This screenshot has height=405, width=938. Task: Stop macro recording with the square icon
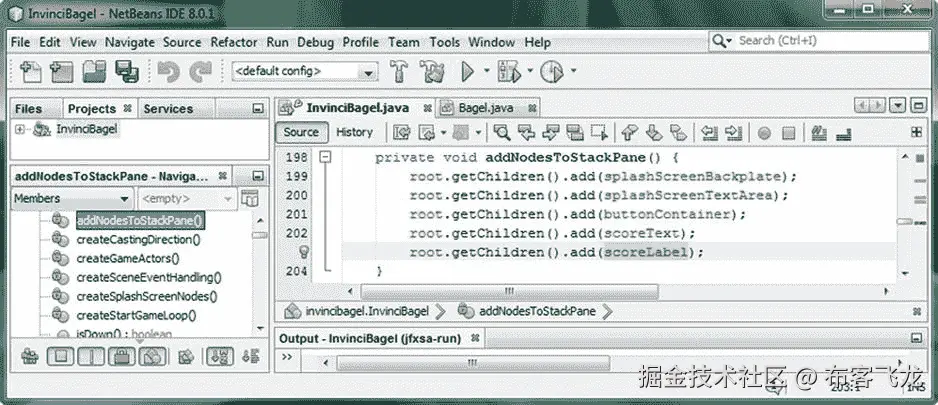(x=788, y=133)
